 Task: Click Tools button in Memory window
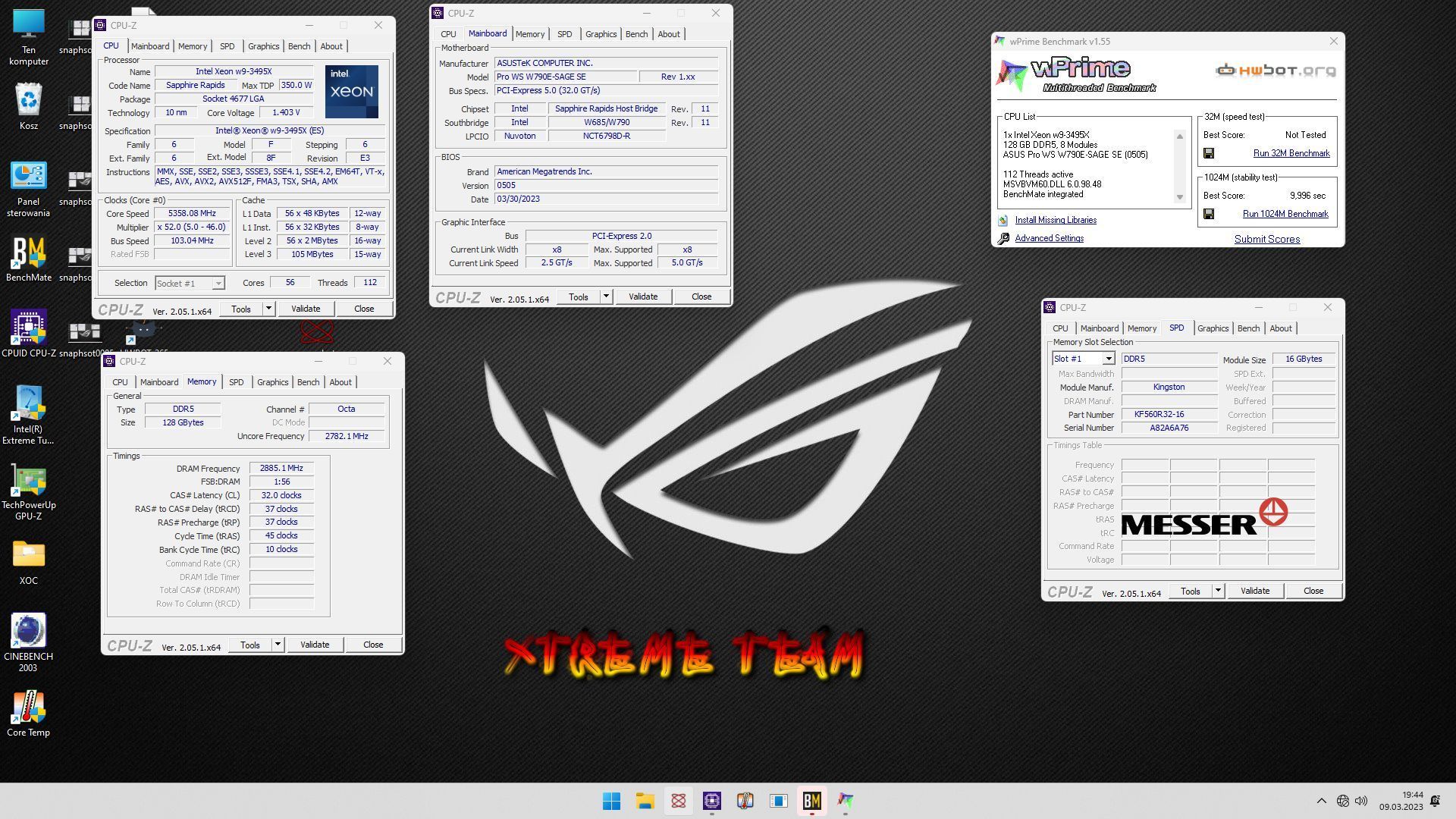(249, 645)
